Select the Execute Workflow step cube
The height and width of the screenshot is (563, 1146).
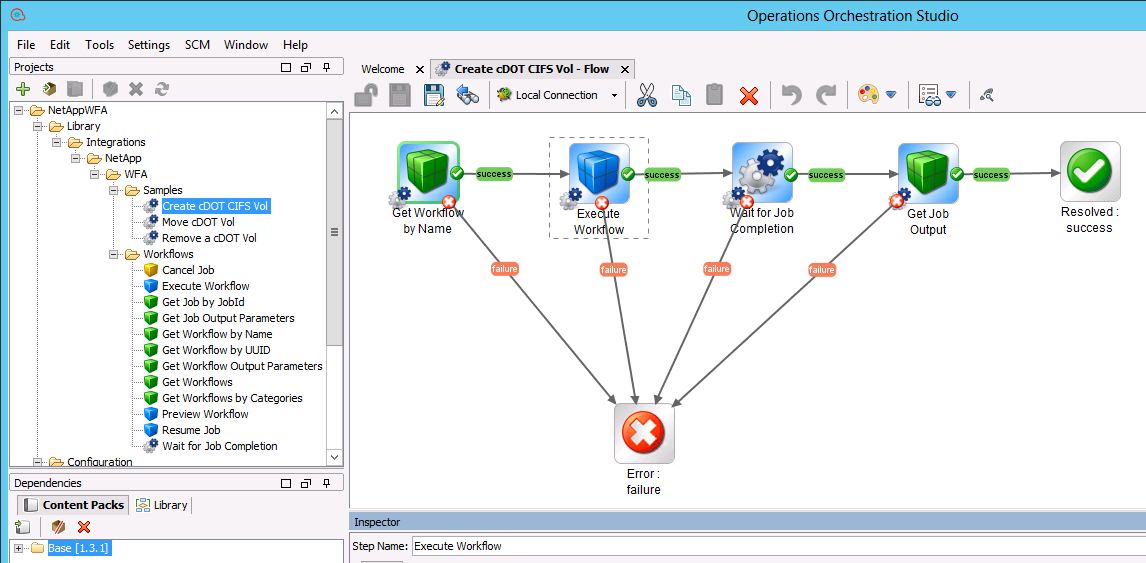[x=599, y=173]
